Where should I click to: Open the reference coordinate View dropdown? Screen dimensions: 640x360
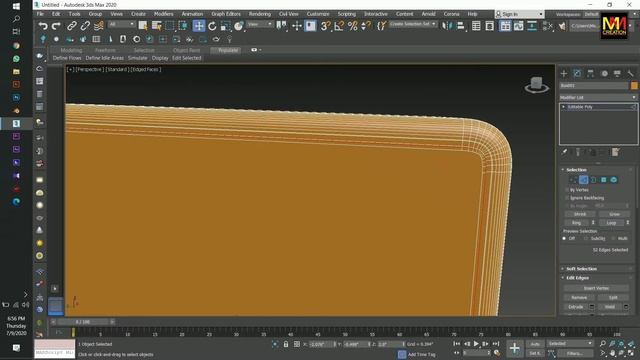[x=260, y=24]
